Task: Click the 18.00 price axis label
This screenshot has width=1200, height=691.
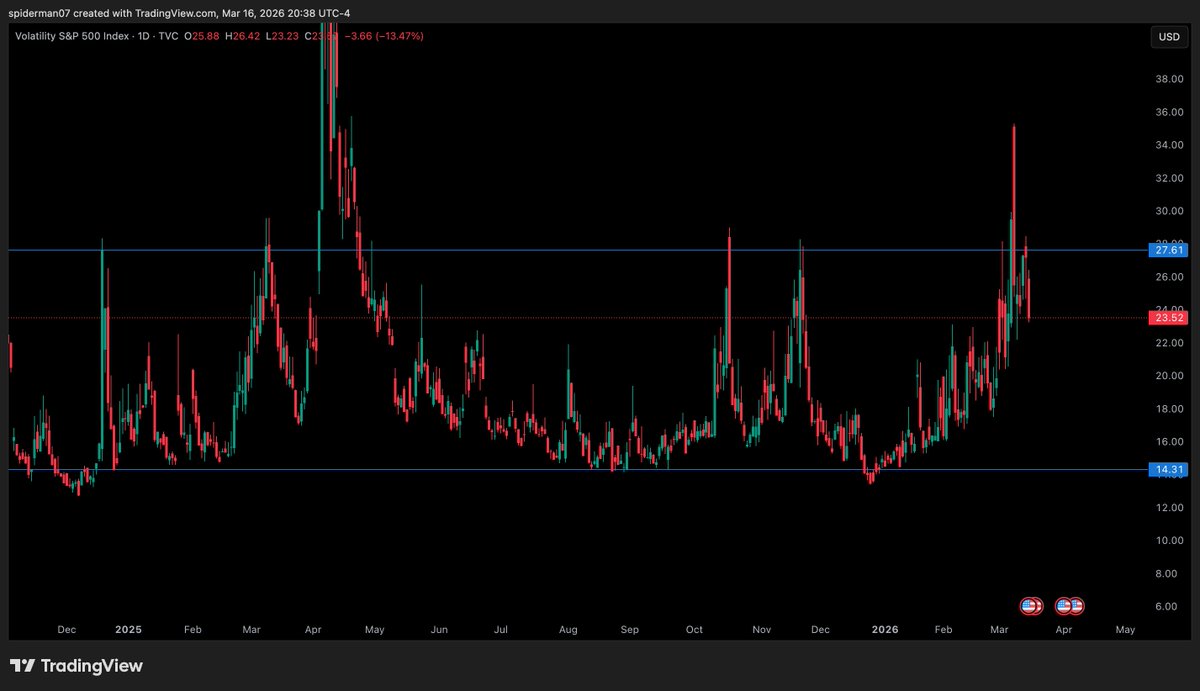Action: pyautogui.click(x=1169, y=409)
